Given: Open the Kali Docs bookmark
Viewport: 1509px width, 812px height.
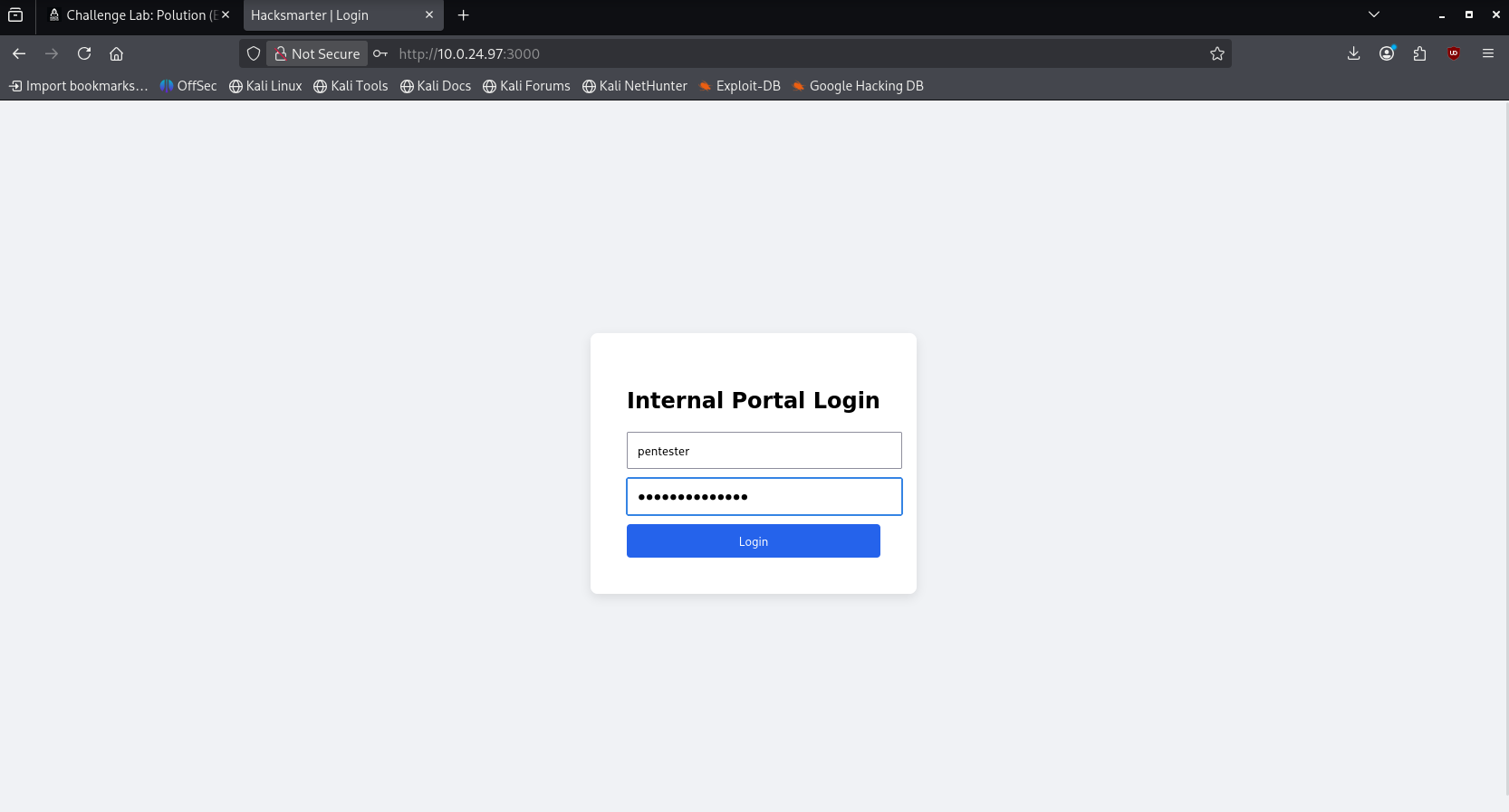Looking at the screenshot, I should click(x=436, y=86).
